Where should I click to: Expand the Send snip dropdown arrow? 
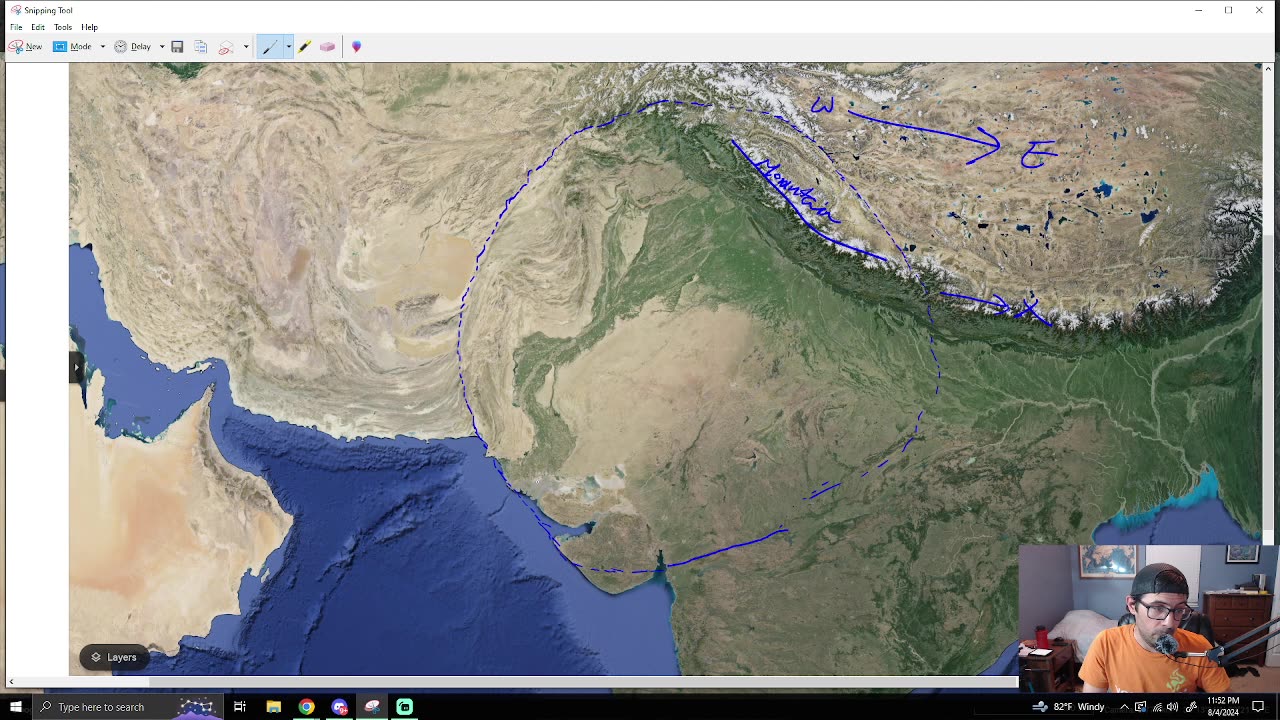tap(245, 47)
